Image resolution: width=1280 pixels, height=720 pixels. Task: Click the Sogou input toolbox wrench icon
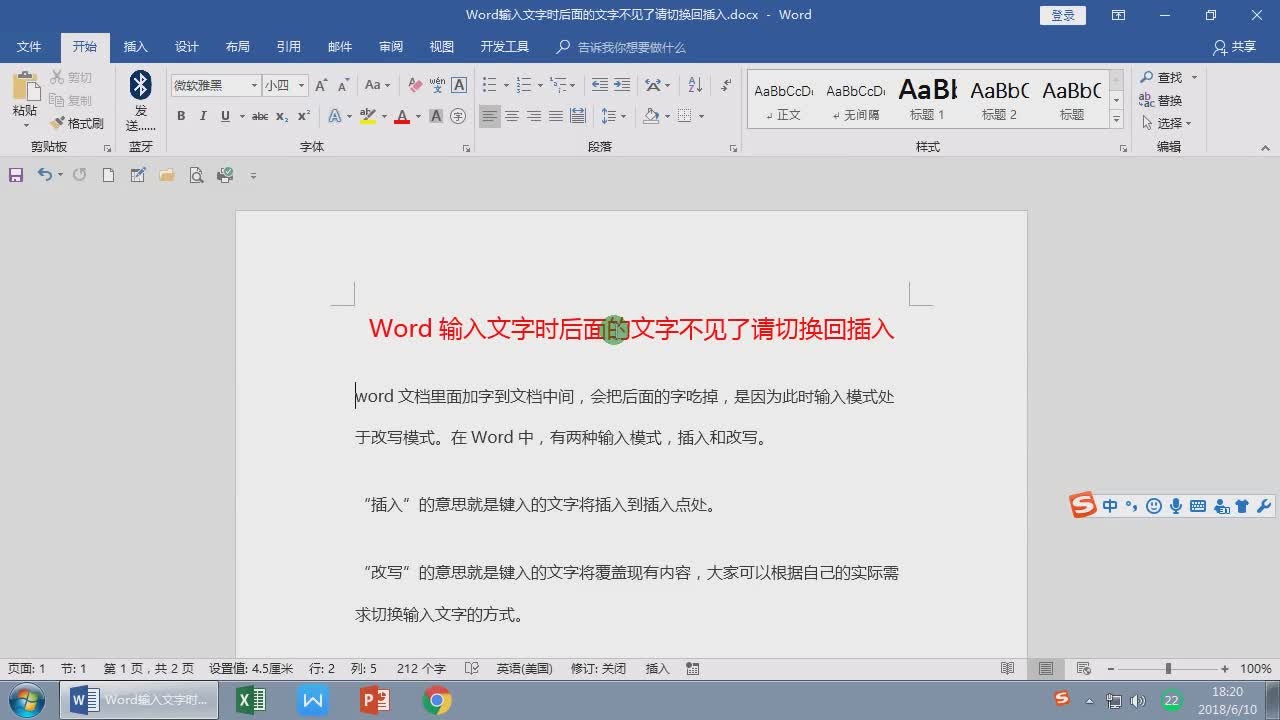[x=1264, y=506]
